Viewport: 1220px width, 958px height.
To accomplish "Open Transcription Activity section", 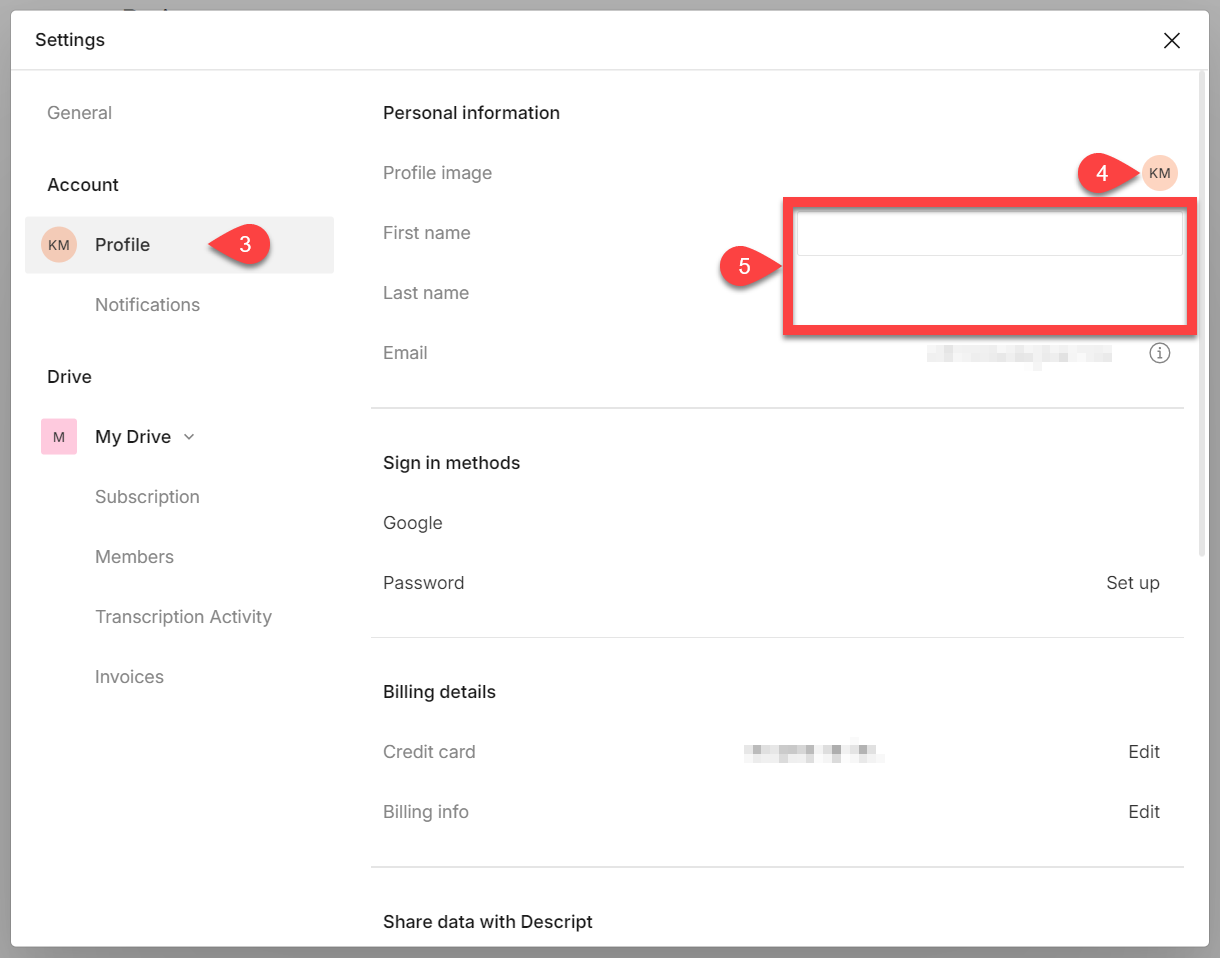I will point(183,617).
